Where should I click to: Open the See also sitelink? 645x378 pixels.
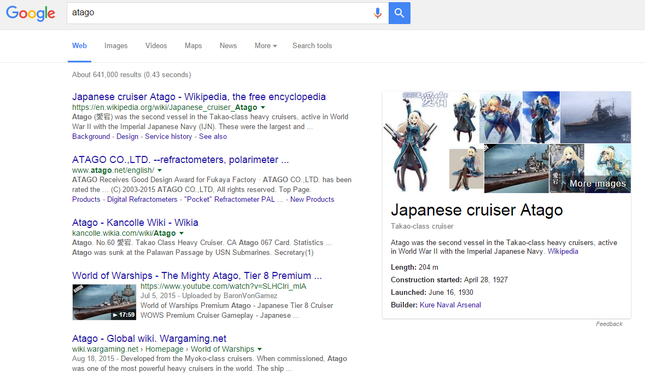pos(213,137)
